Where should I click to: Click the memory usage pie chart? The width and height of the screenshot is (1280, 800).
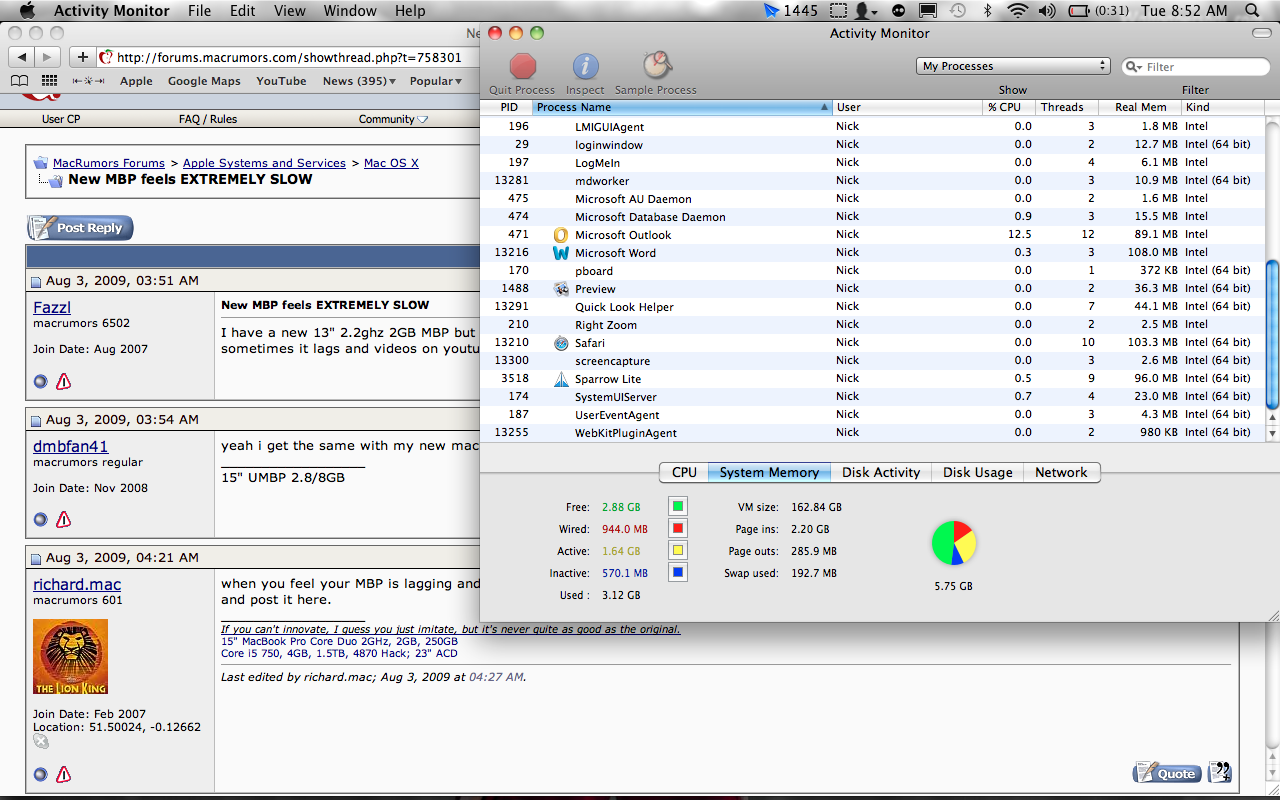coord(953,542)
